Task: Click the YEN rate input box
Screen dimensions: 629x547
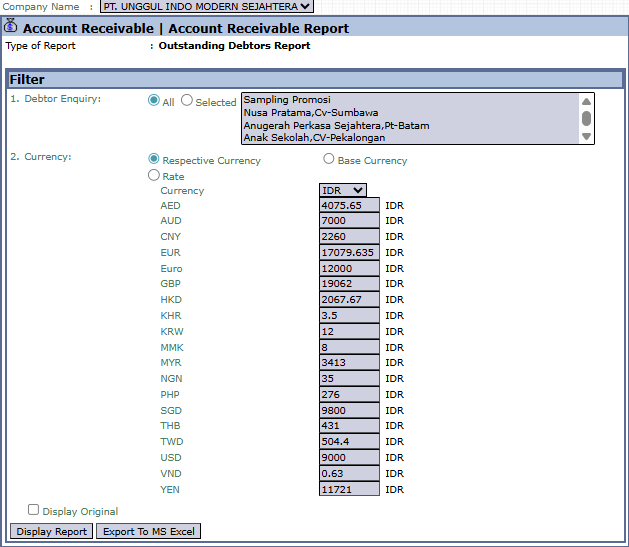Action: (x=349, y=489)
